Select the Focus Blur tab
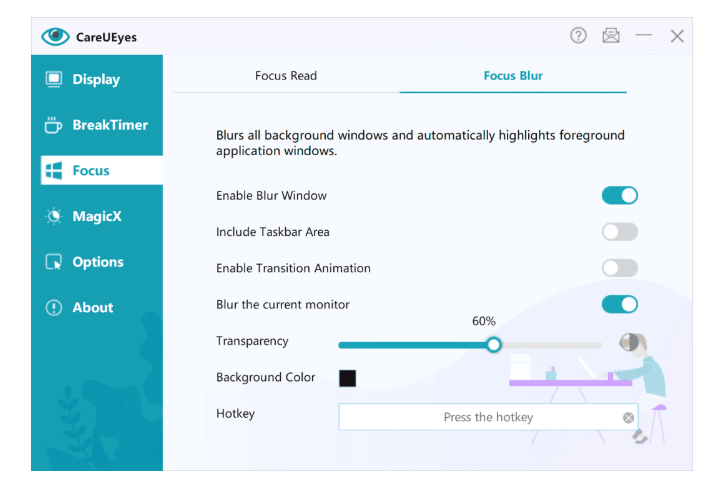 pyautogui.click(x=513, y=76)
